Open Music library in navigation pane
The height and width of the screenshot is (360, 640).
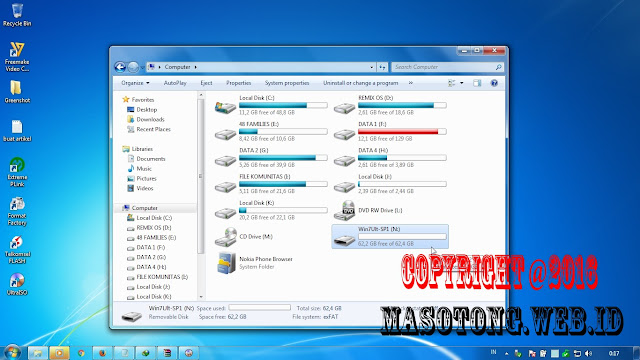tap(144, 169)
